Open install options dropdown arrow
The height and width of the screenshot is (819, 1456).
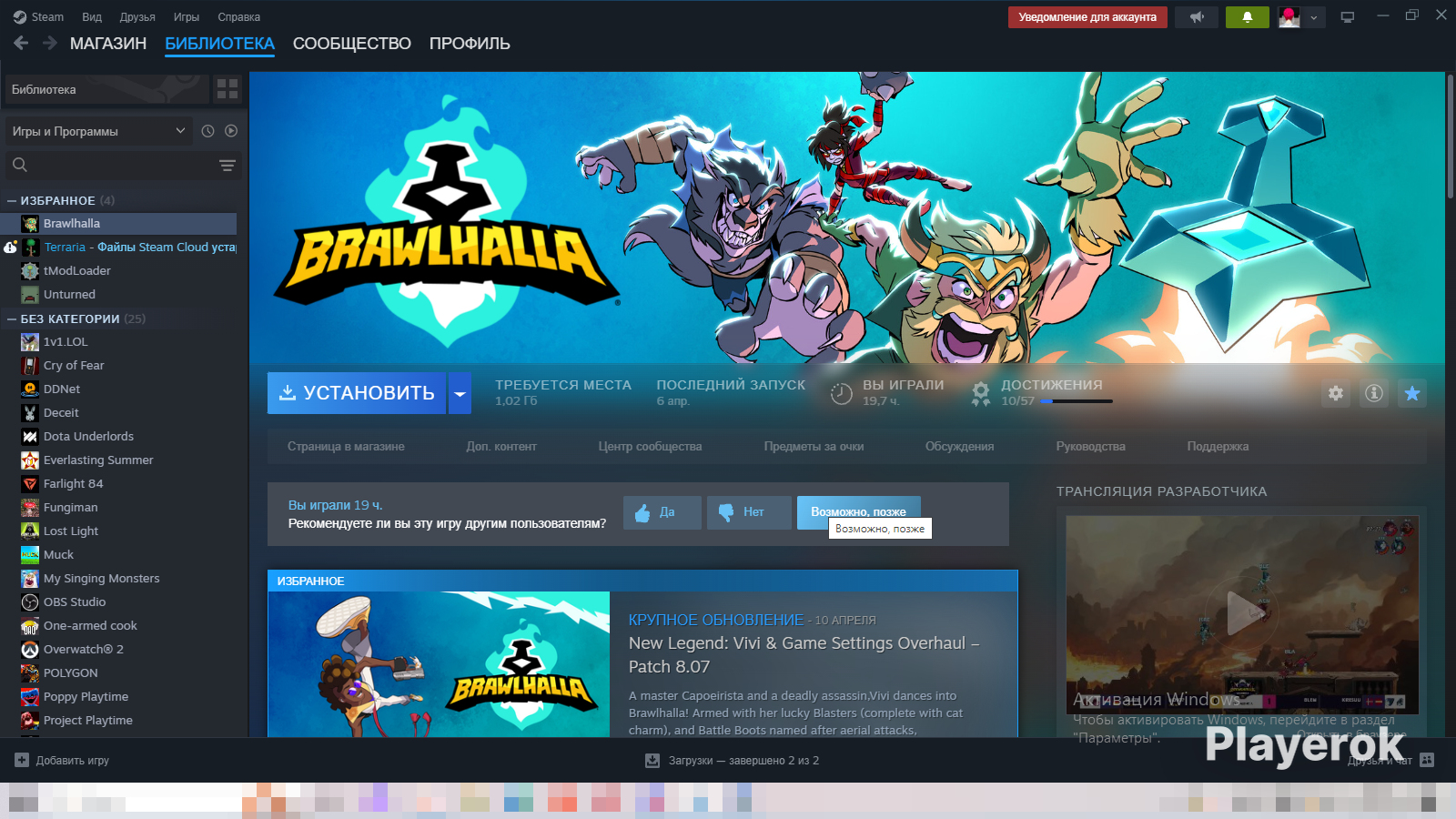click(x=460, y=393)
